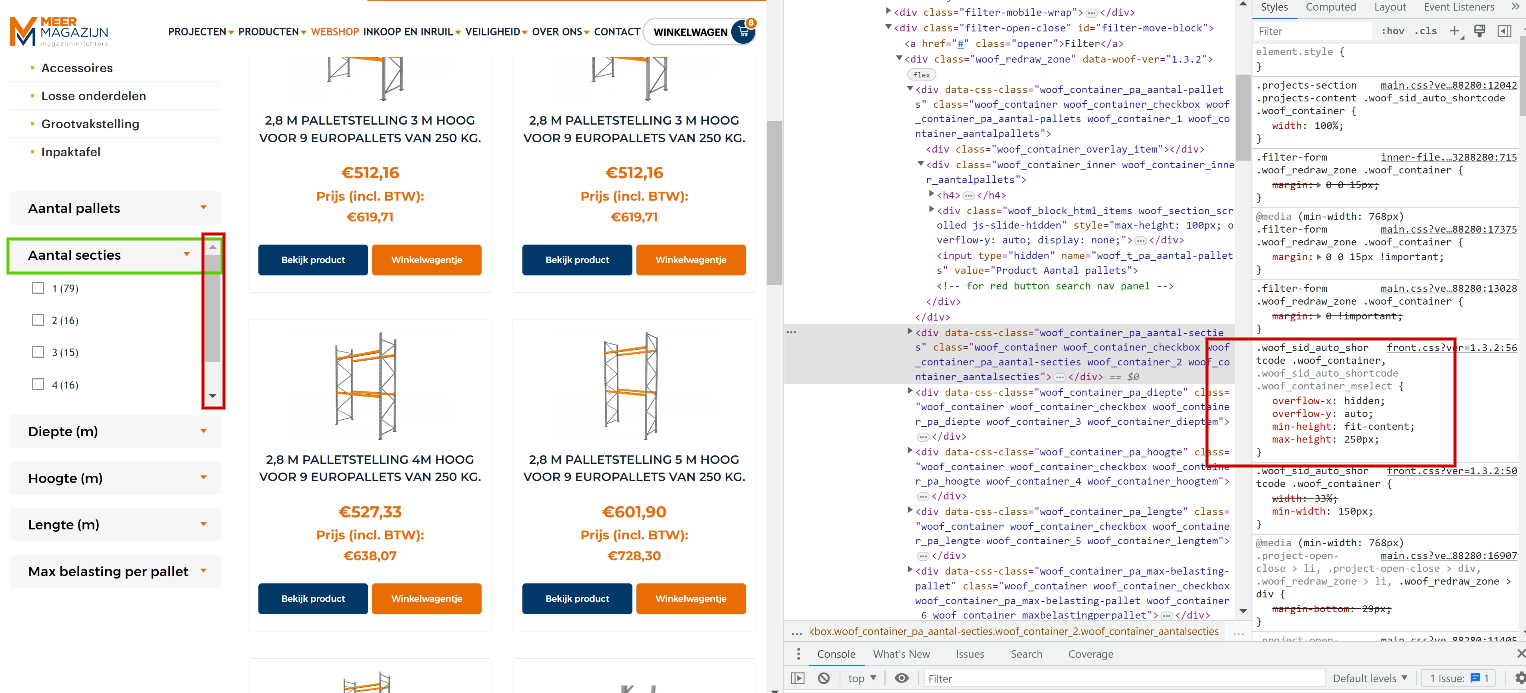The height and width of the screenshot is (693, 1526).
Task: Create a live expression with eye icon
Action: (x=902, y=678)
